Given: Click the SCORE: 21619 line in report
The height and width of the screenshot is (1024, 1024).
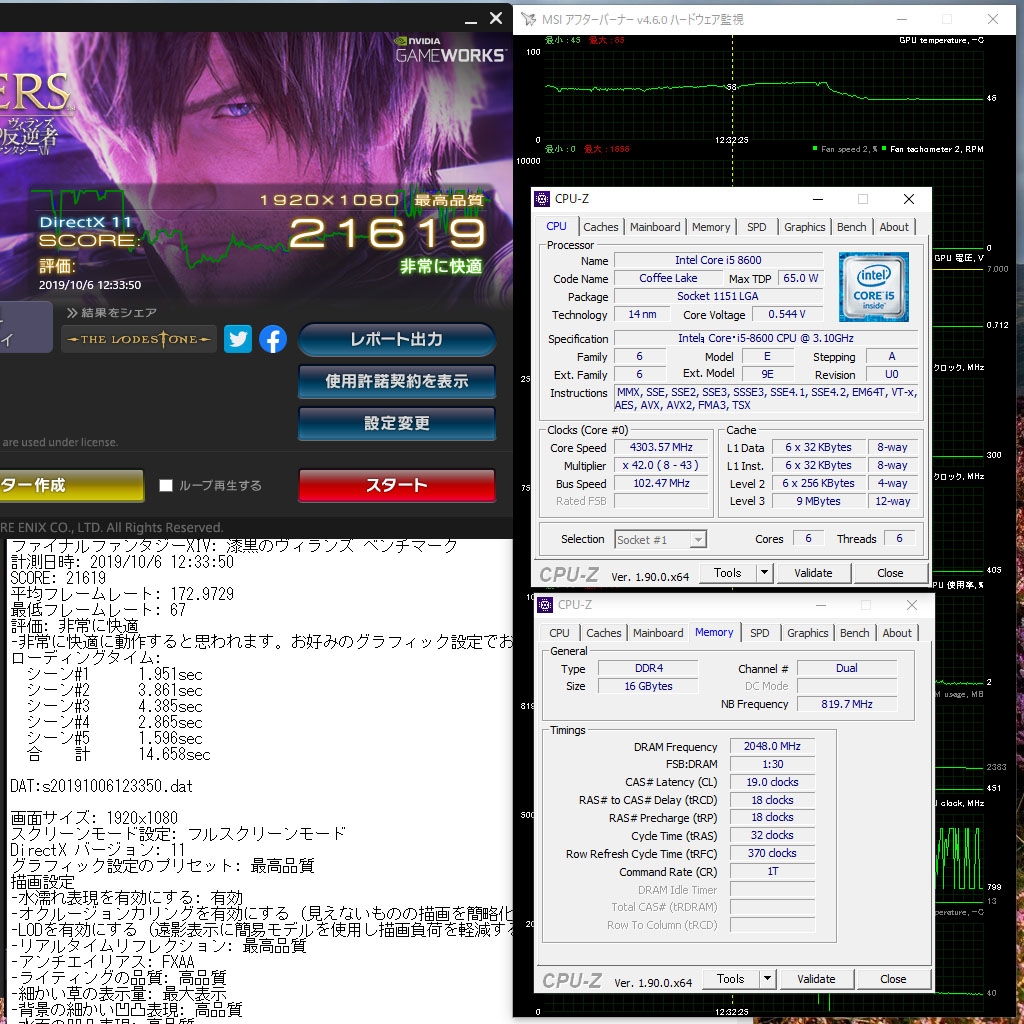Looking at the screenshot, I should [x=58, y=578].
